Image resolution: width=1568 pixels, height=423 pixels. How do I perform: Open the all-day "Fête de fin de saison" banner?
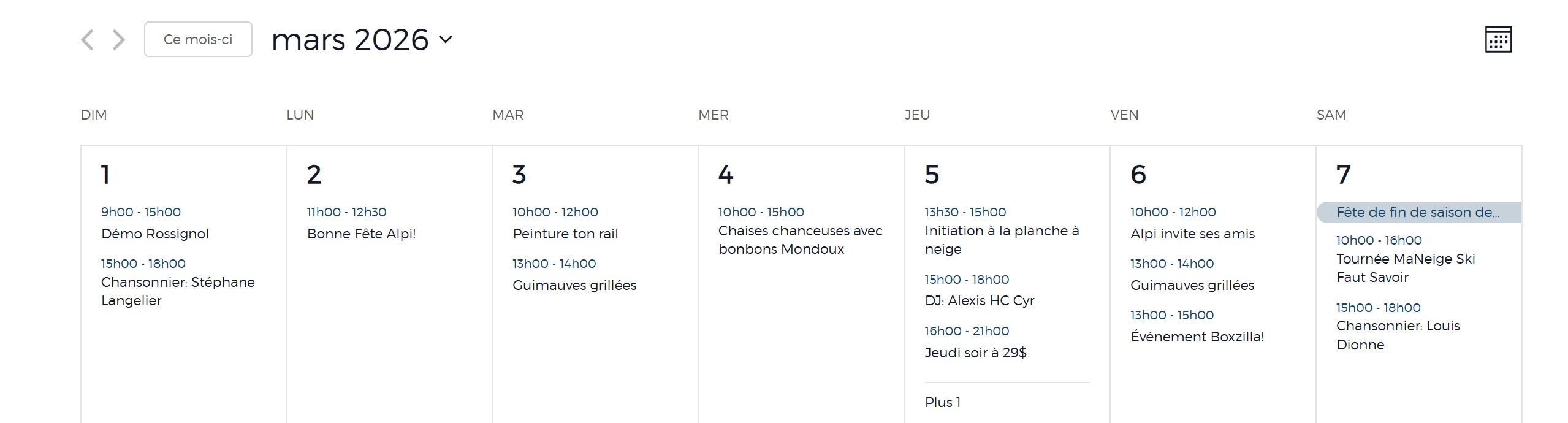click(x=1417, y=213)
